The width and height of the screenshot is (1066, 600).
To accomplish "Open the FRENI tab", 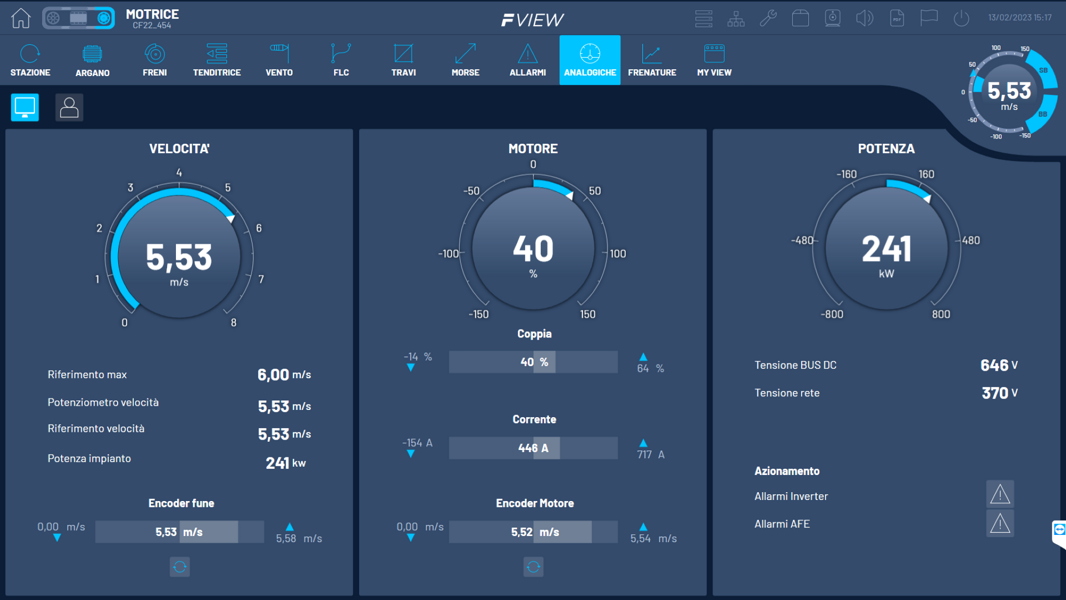I will (x=154, y=60).
